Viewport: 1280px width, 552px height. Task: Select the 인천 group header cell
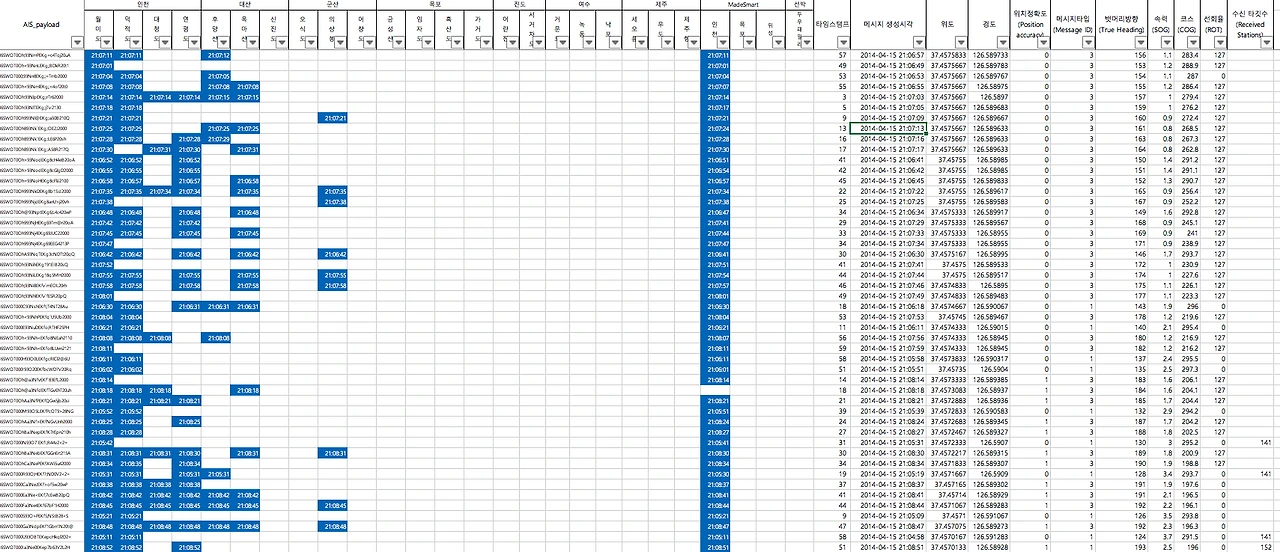(145, 5)
